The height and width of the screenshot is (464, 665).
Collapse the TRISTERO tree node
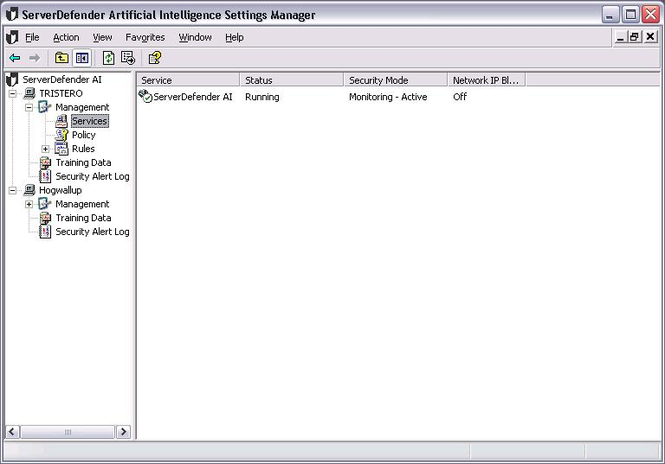coord(13,93)
